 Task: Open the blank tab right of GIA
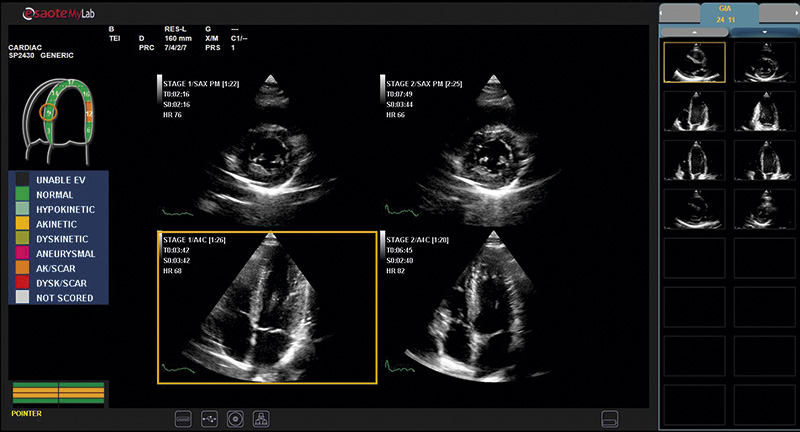coord(778,14)
